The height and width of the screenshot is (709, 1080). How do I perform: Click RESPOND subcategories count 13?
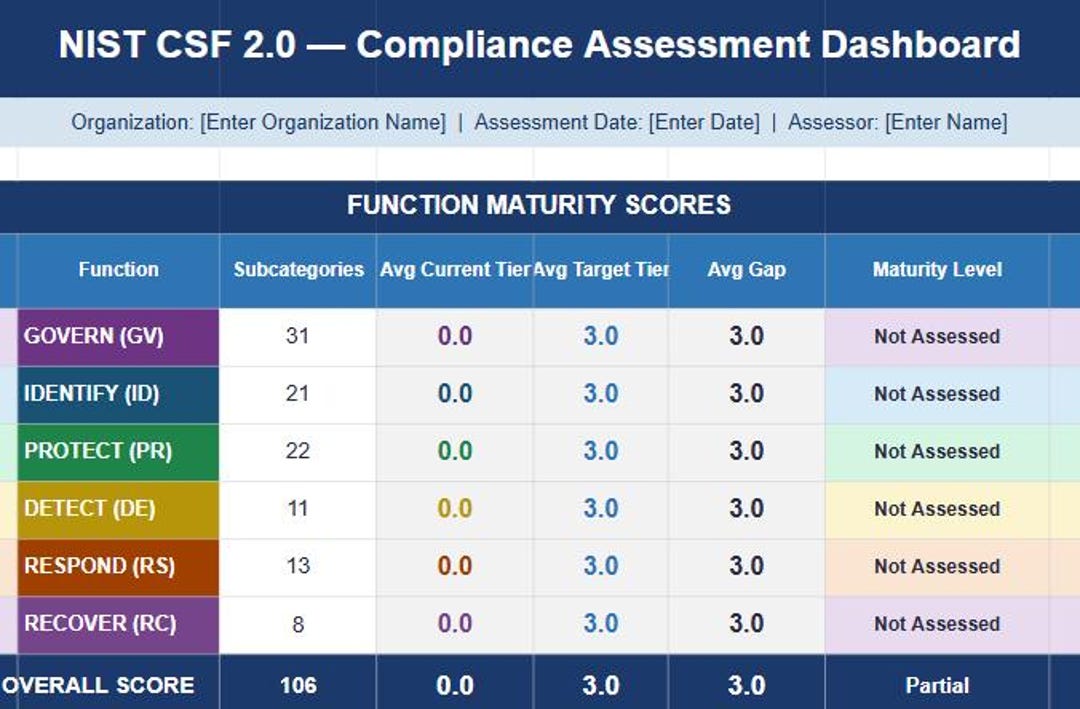pyautogui.click(x=298, y=567)
